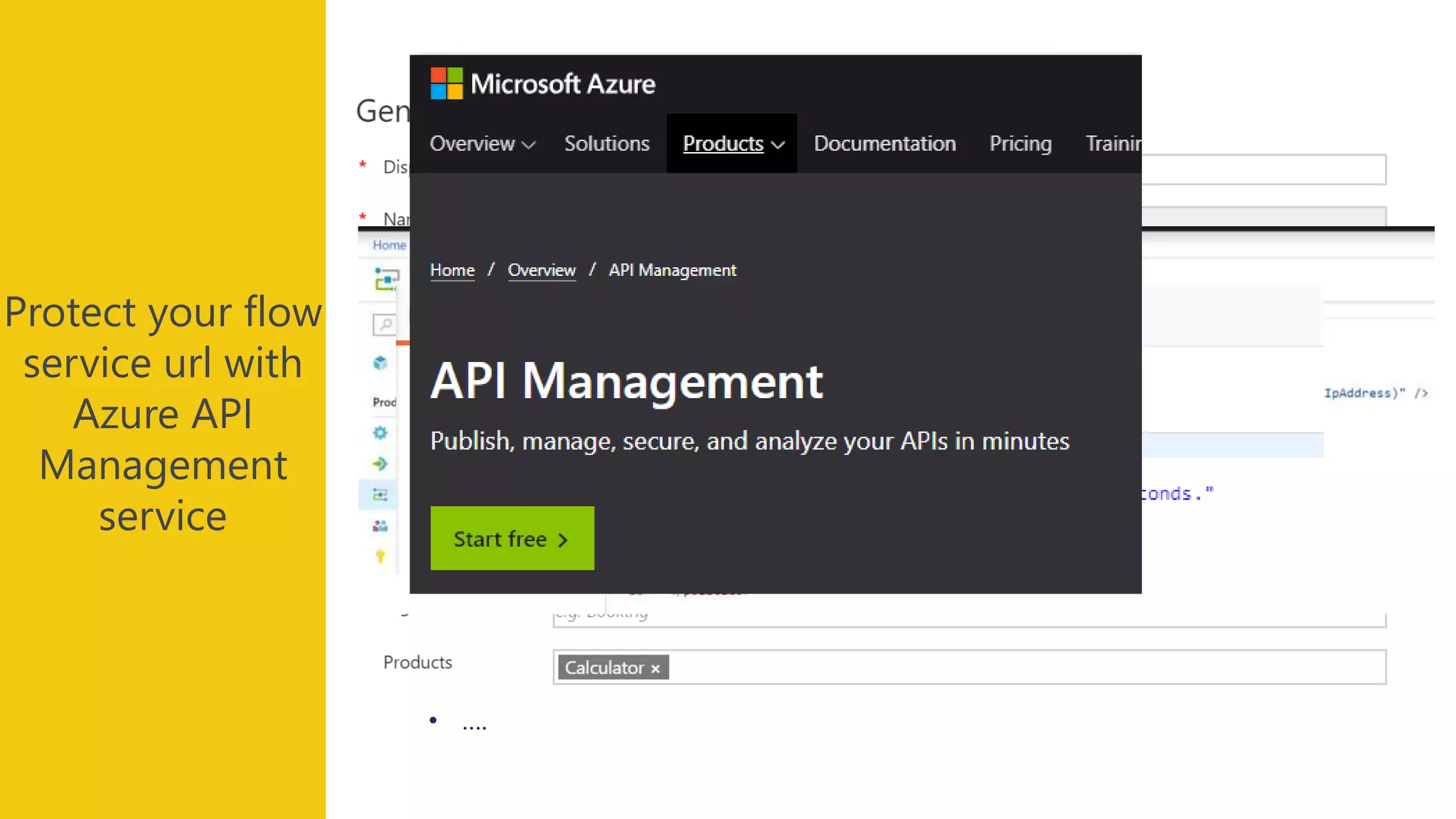Click the Start free button

coord(512,538)
